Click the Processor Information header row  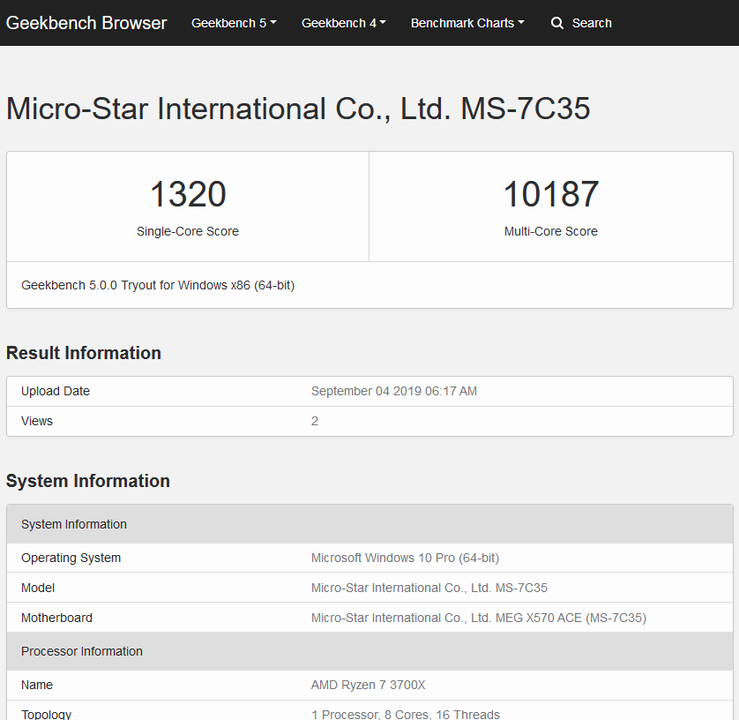(x=370, y=651)
